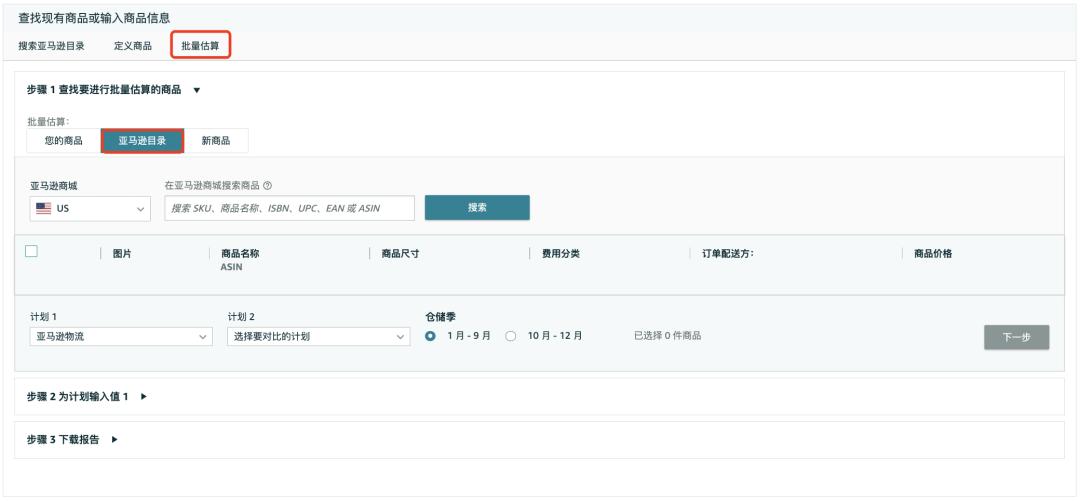Switch to the 新商品 segment button

(x=216, y=141)
